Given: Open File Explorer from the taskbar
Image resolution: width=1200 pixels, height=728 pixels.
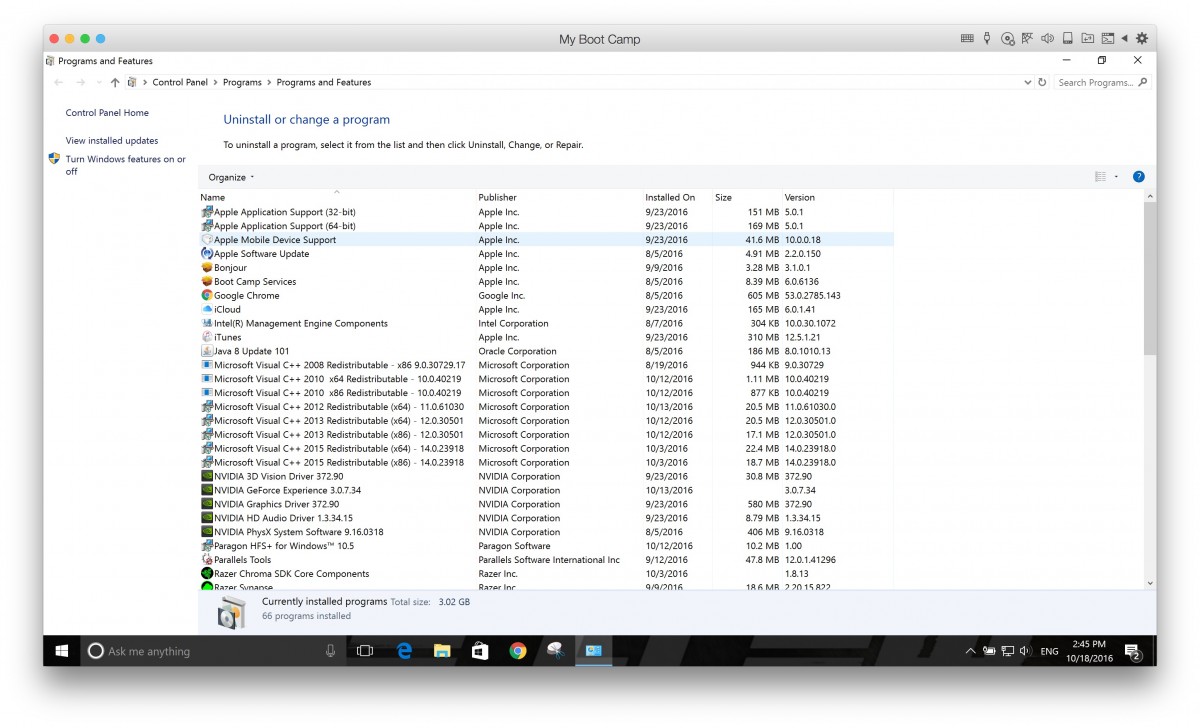Looking at the screenshot, I should coord(442,651).
